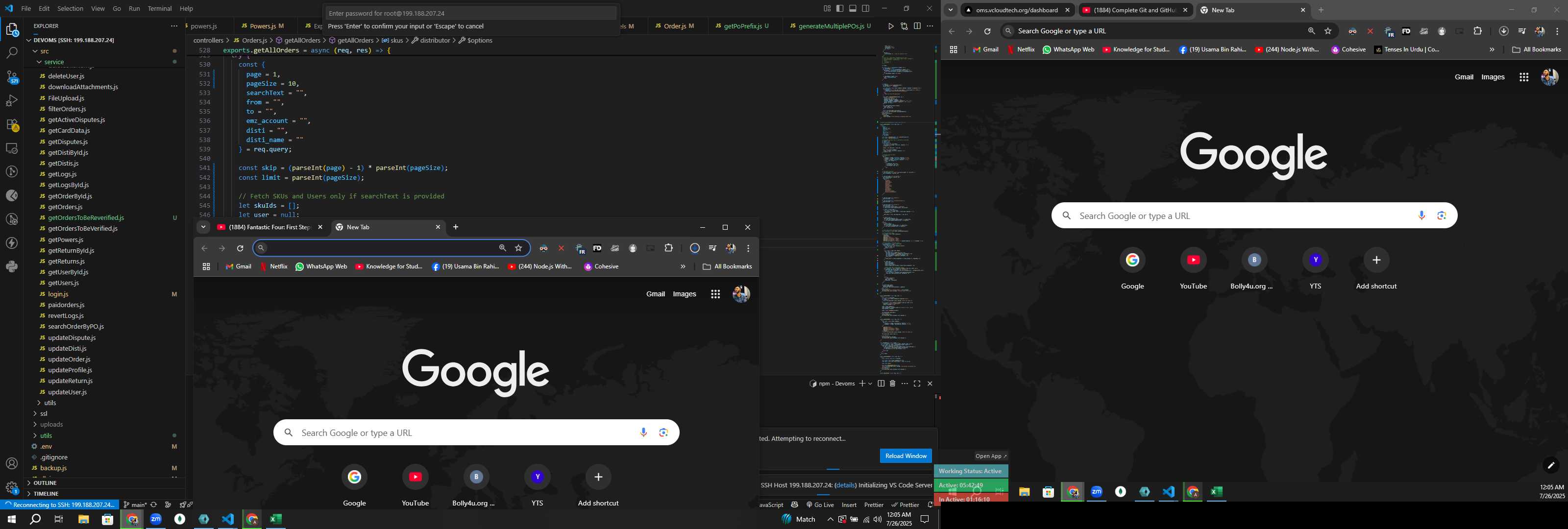The image size is (1568, 529).
Task: Open the Selection menu in VS Code
Action: click(x=70, y=8)
